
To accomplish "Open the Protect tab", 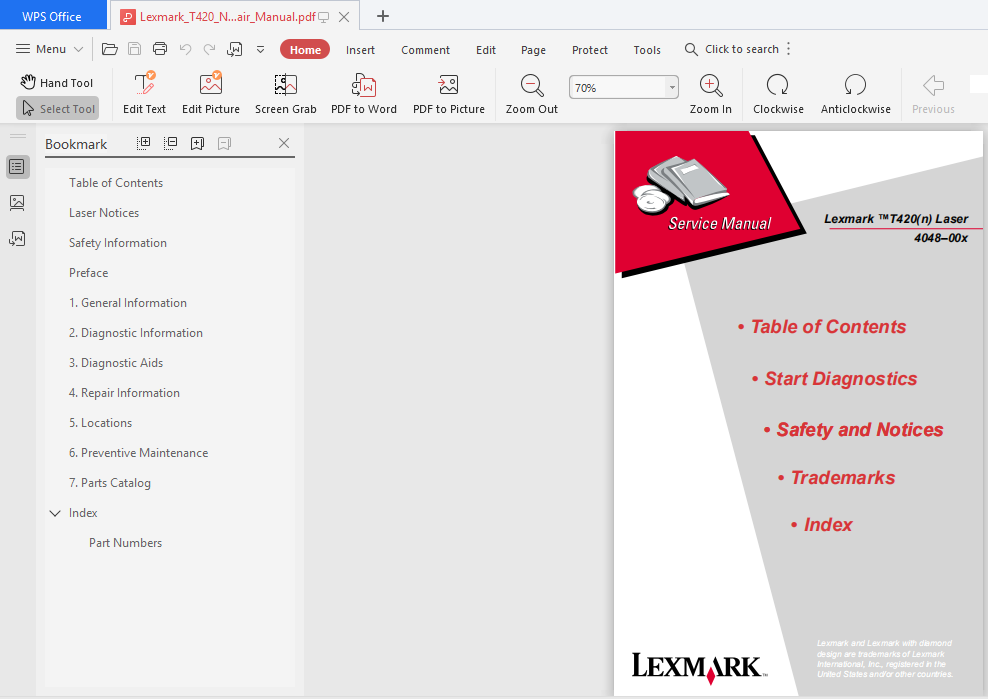I will pyautogui.click(x=590, y=50).
